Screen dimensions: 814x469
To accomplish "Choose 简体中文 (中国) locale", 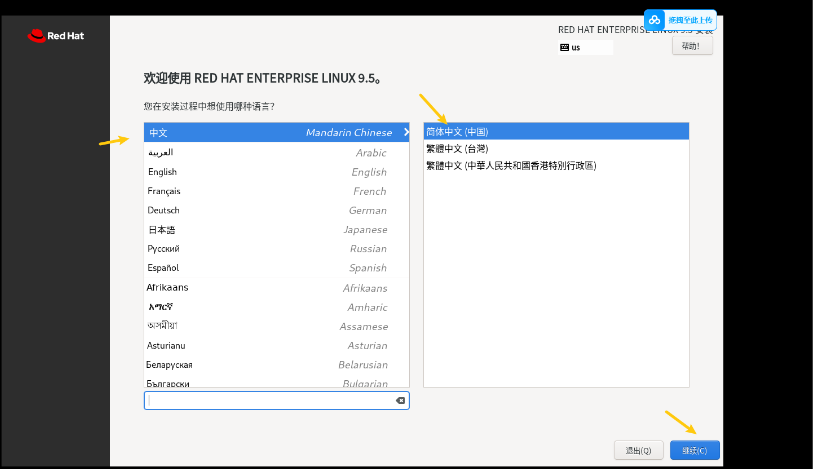I will (x=556, y=131).
